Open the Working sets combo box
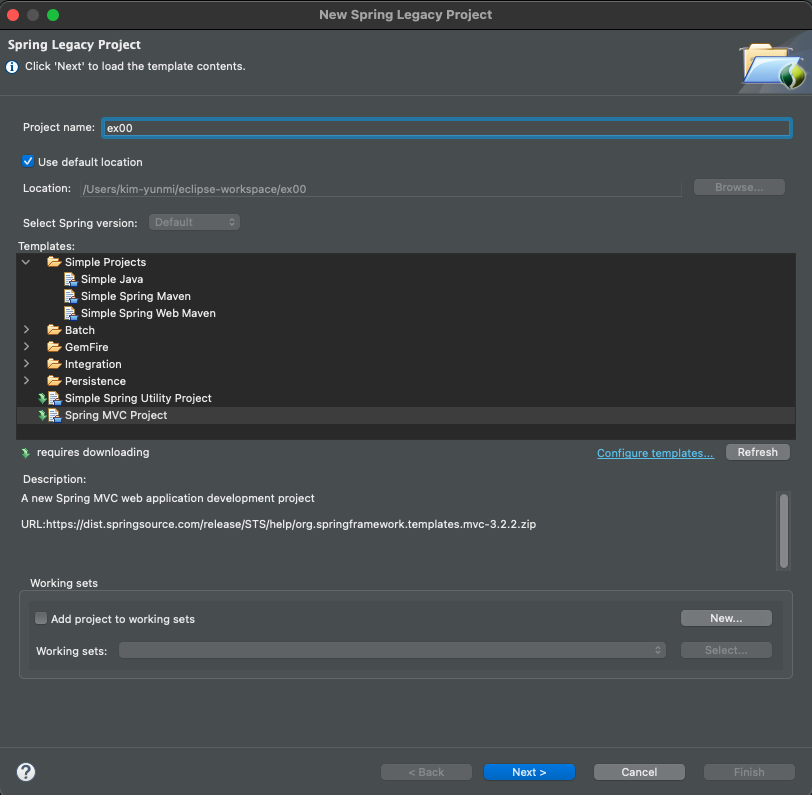Image resolution: width=812 pixels, height=795 pixels. pos(392,650)
